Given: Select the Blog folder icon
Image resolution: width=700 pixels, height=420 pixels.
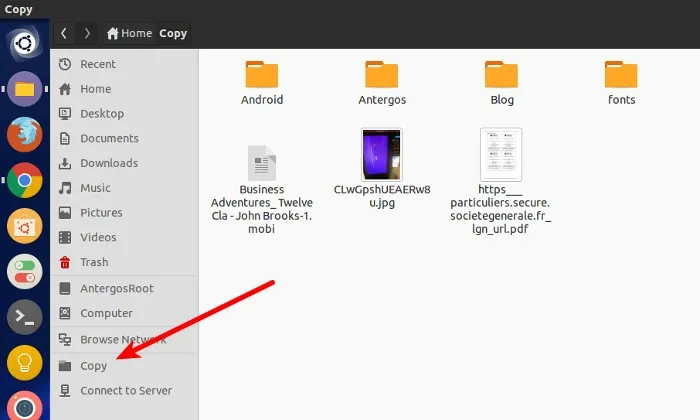Looking at the screenshot, I should tap(501, 74).
